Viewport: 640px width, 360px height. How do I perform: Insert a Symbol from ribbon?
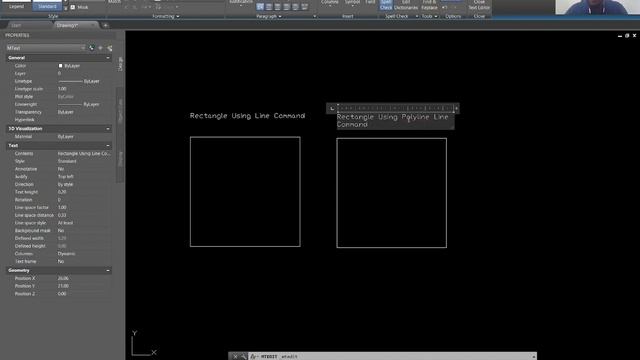pos(353,3)
